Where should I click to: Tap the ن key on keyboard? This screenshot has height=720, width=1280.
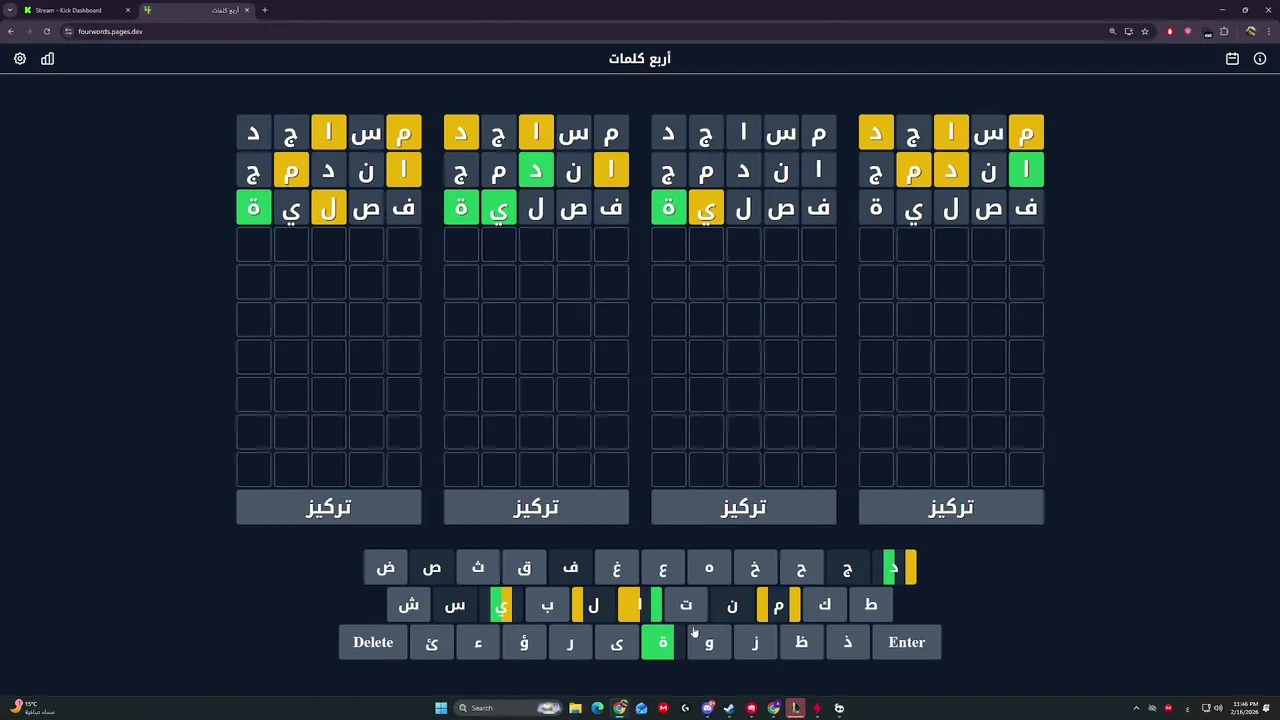(732, 605)
